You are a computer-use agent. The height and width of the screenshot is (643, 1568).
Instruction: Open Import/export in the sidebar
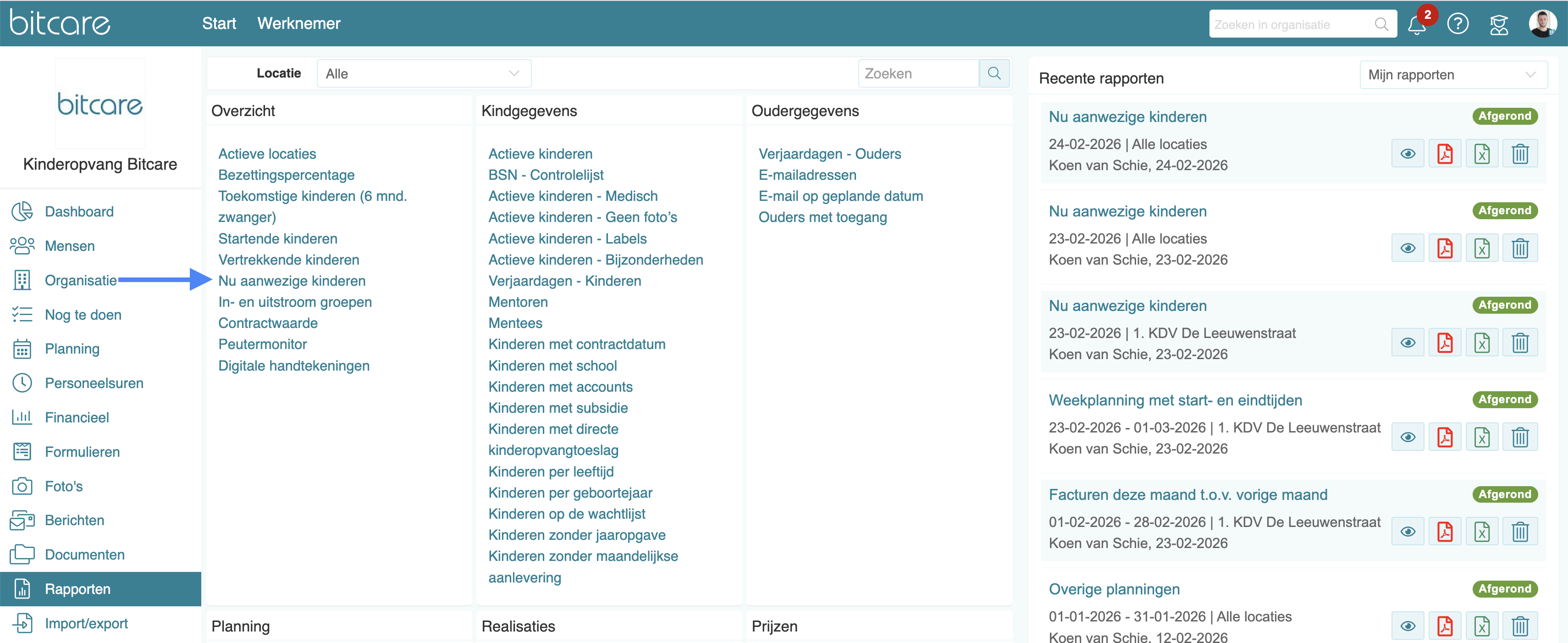coord(86,624)
